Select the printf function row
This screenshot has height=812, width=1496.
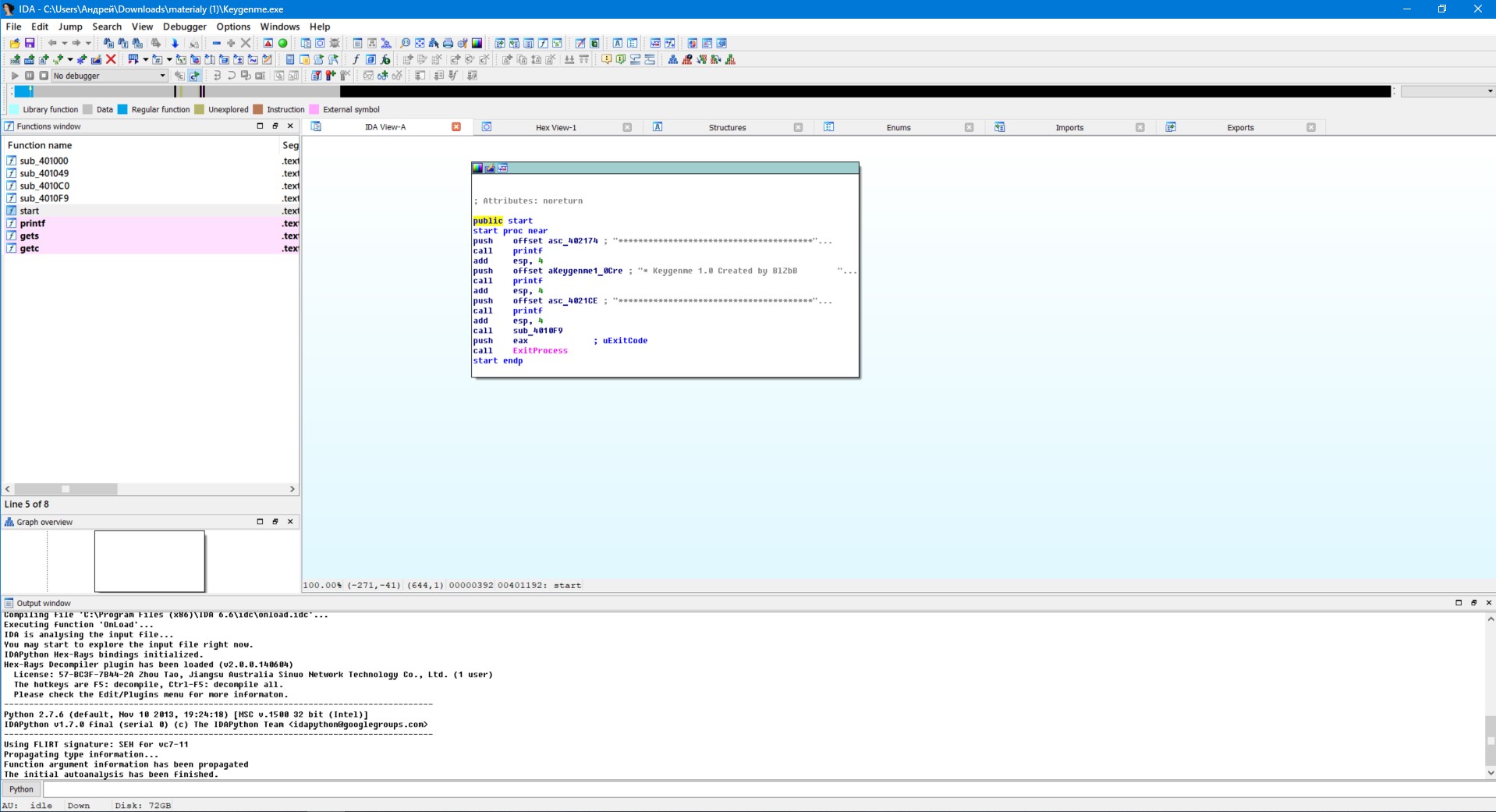[151, 223]
